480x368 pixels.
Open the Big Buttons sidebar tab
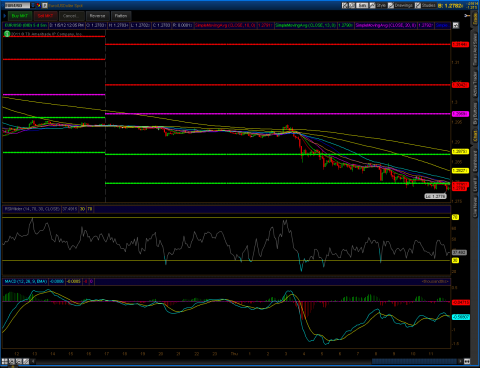tap(475, 114)
